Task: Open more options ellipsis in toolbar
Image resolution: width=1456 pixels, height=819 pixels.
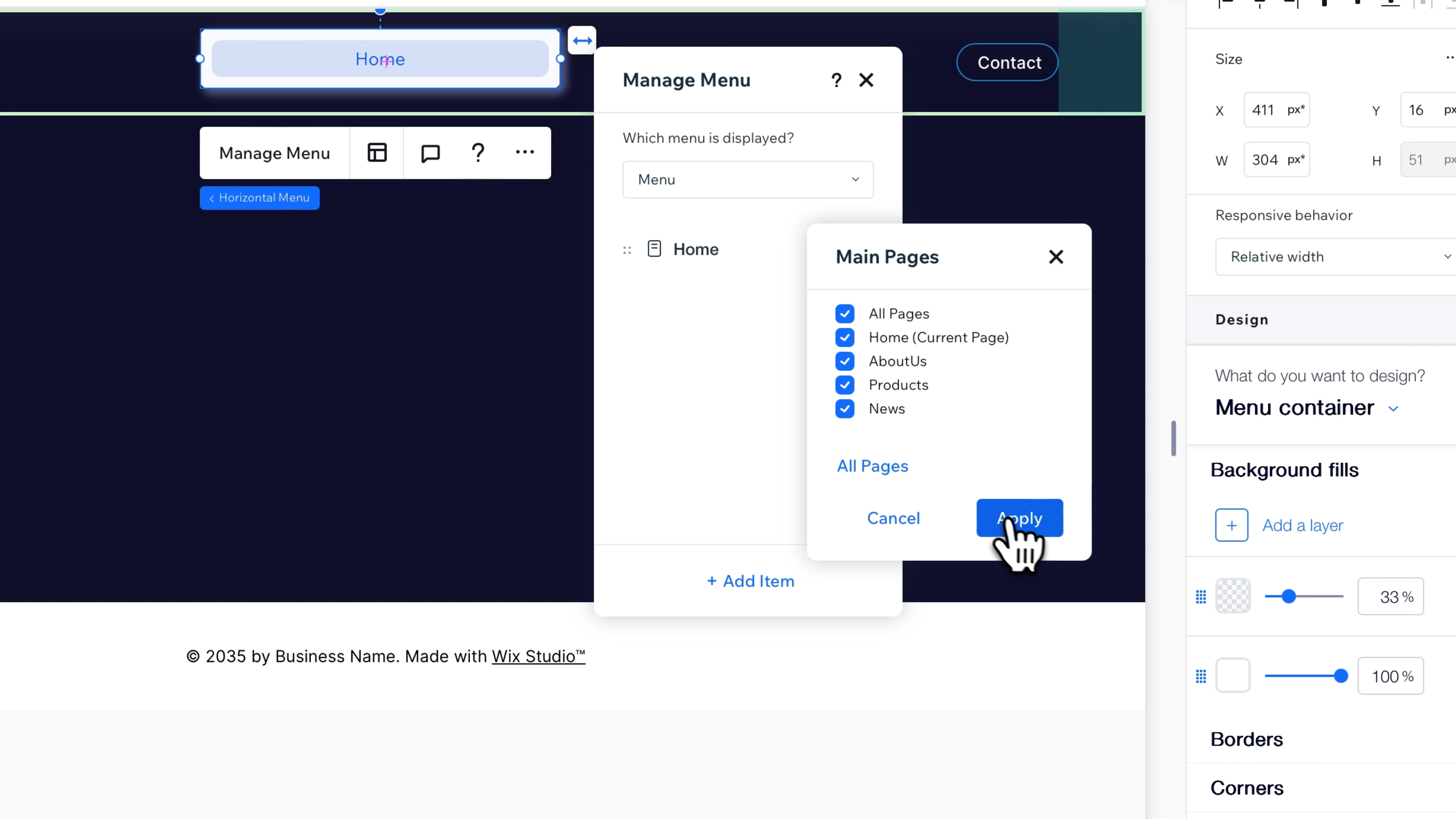Action: click(x=524, y=152)
